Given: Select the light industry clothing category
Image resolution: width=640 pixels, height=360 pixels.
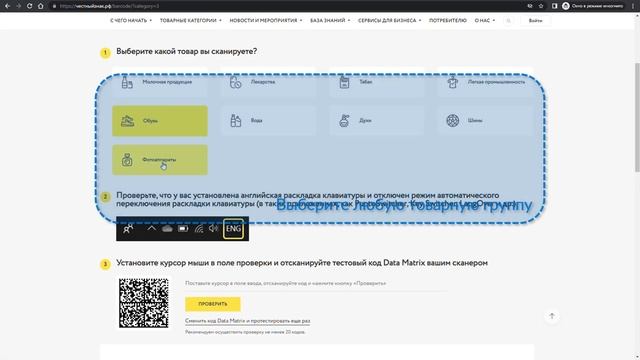Looking at the screenshot, I should [485, 82].
